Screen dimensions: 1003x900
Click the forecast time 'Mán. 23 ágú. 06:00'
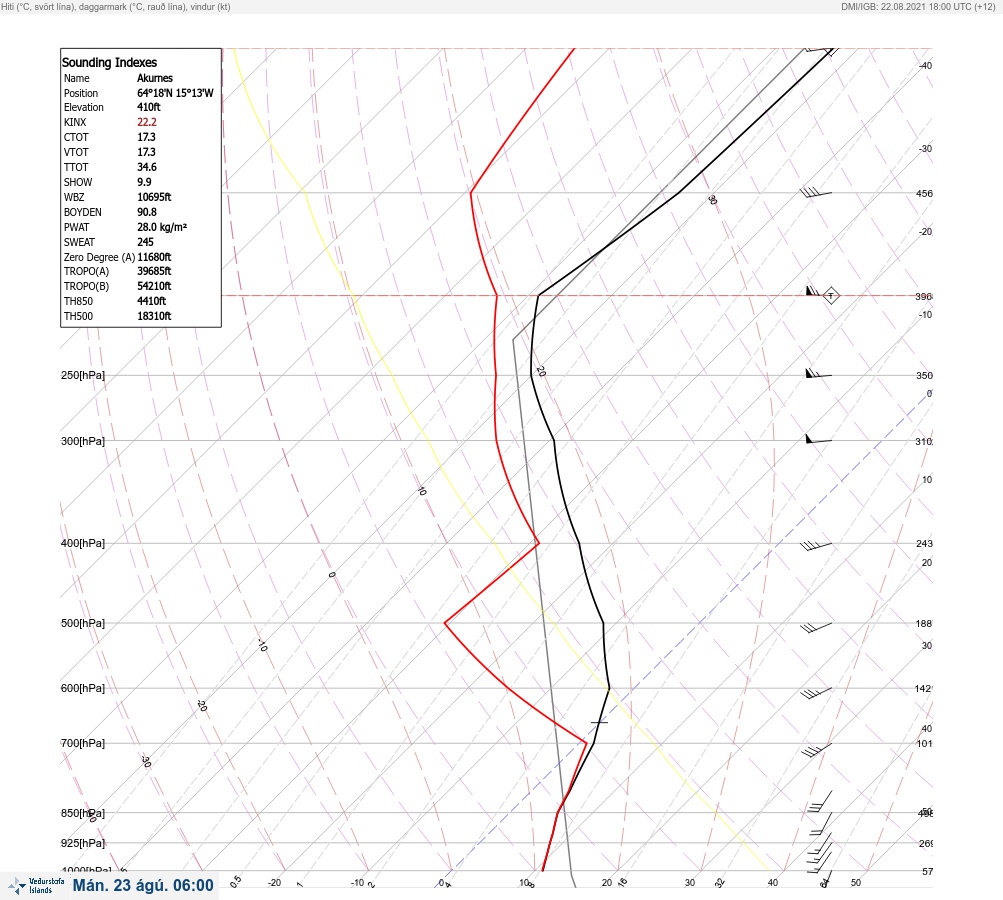point(143,885)
